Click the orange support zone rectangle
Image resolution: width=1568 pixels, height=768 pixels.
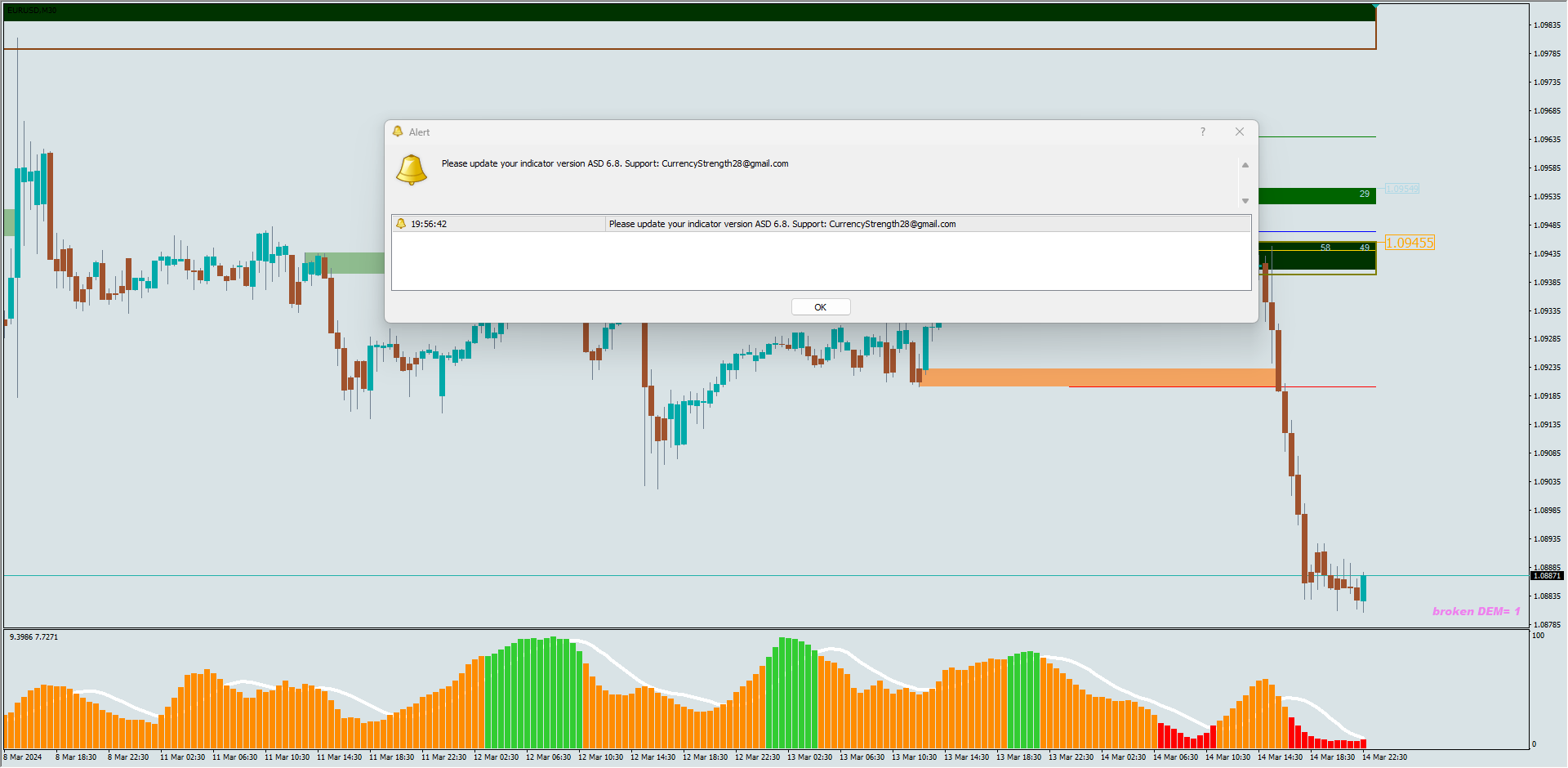pos(1098,377)
